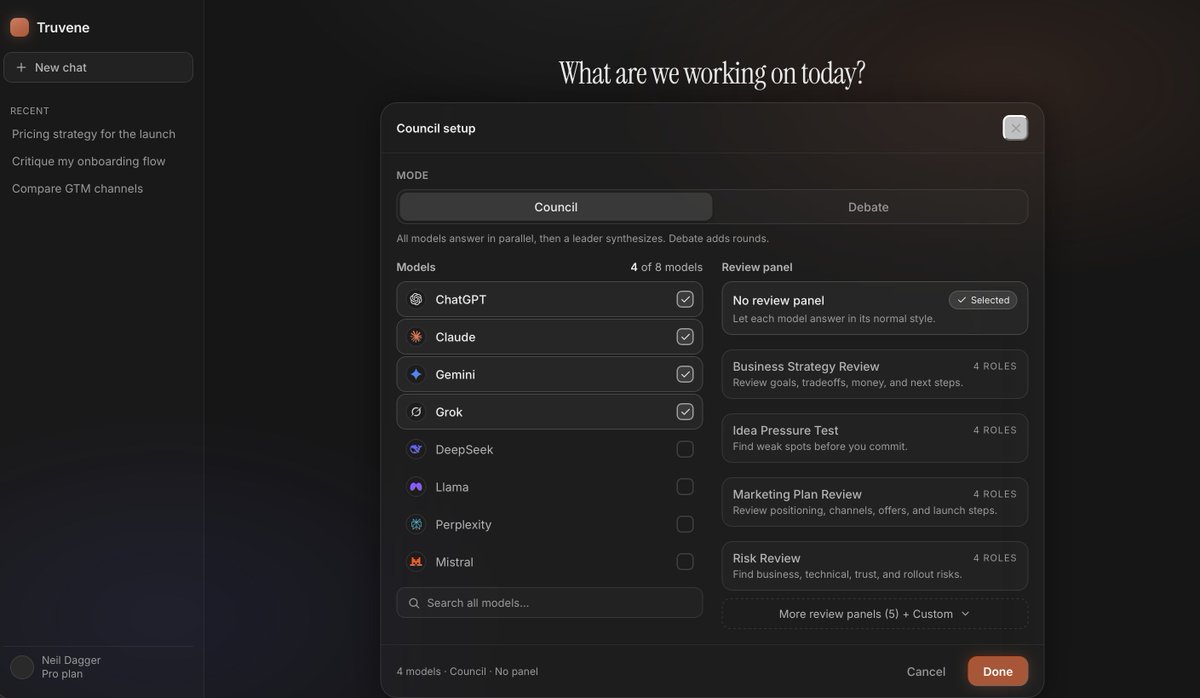Open Compare GTM channels chat
1200x698 pixels.
pos(77,188)
